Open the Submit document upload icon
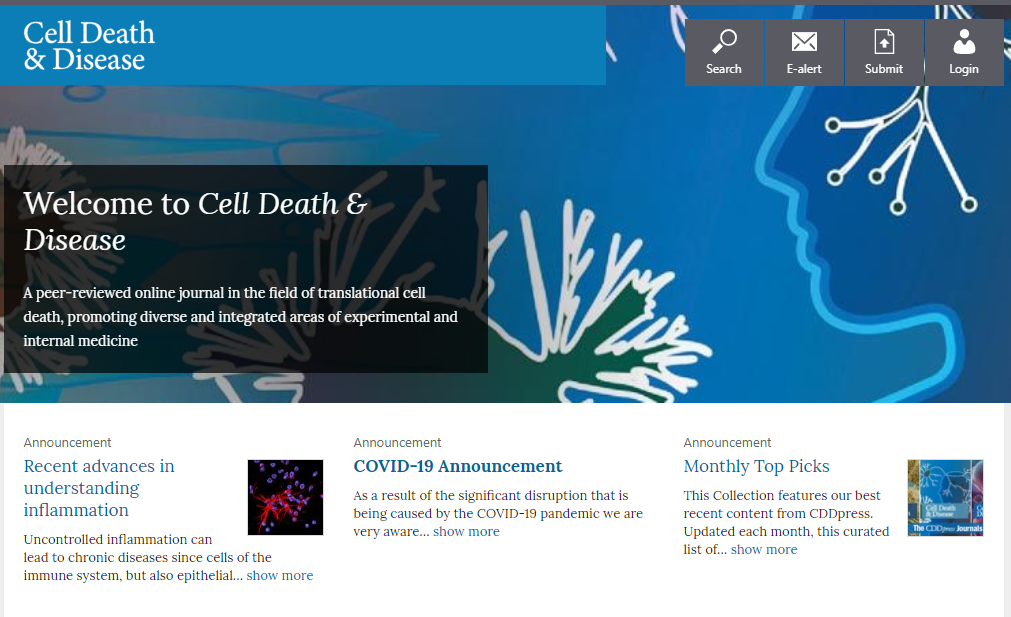Screen dimensions: 1011x617 (x=884, y=42)
